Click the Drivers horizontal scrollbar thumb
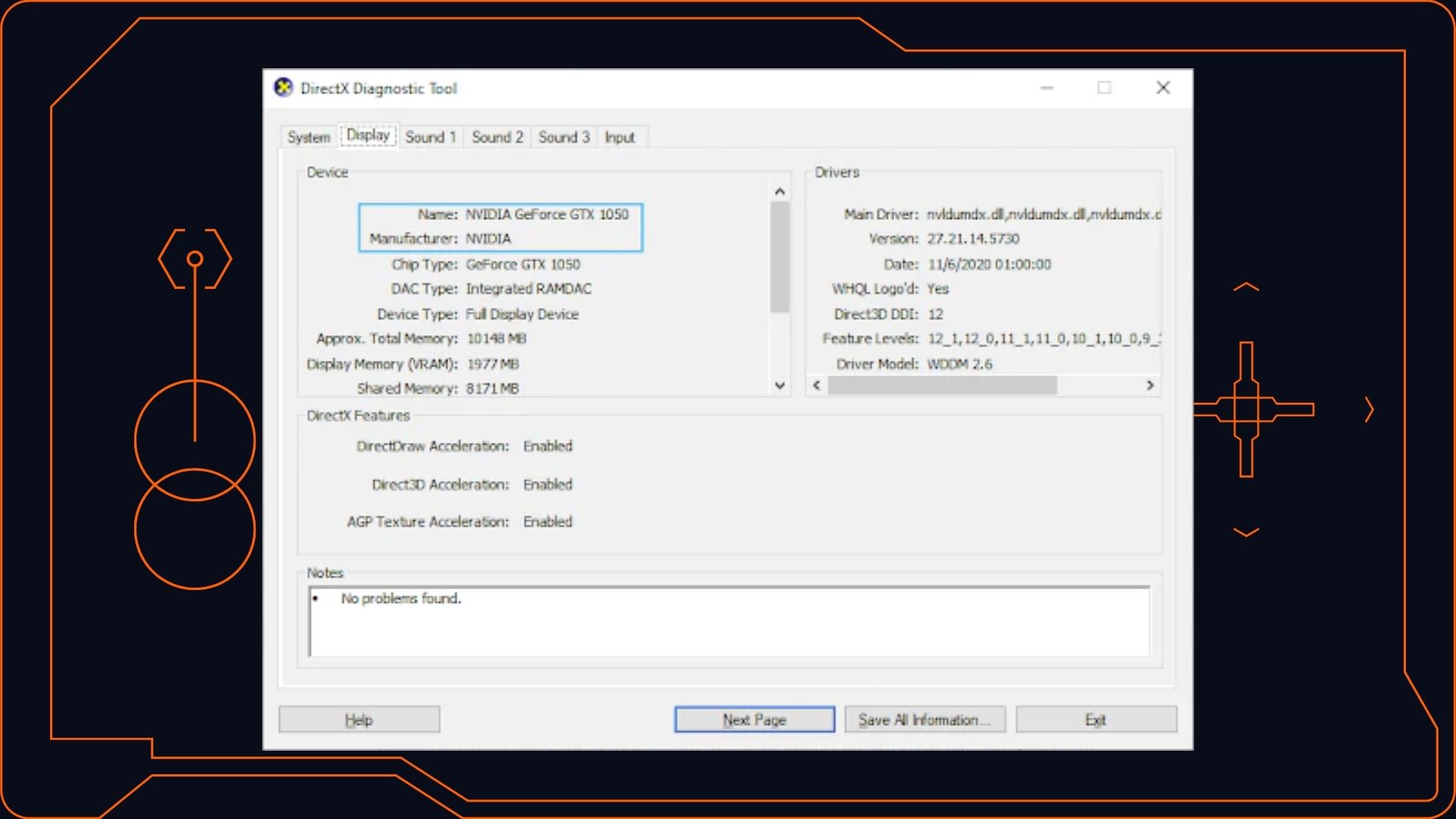Viewport: 1456px width, 819px height. point(943,385)
